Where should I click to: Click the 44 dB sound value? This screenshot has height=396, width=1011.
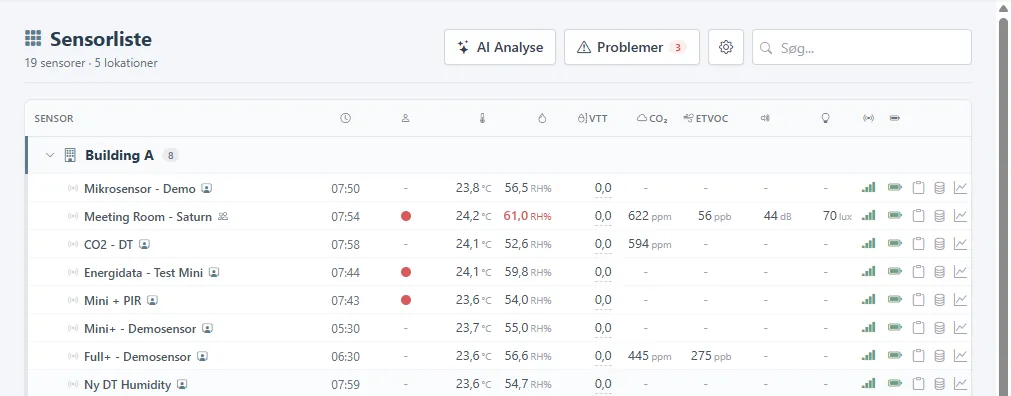pyautogui.click(x=777, y=216)
